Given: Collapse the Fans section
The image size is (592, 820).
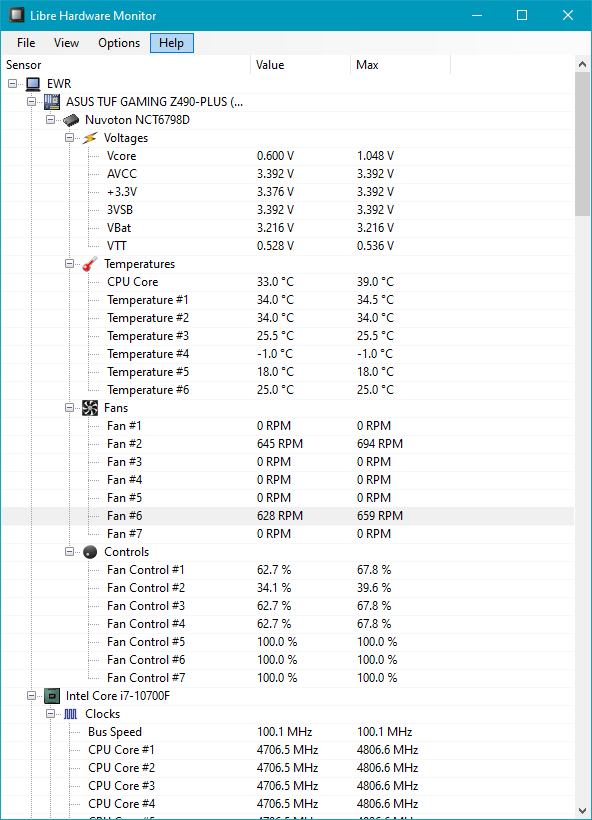Looking at the screenshot, I should click(x=69, y=407).
